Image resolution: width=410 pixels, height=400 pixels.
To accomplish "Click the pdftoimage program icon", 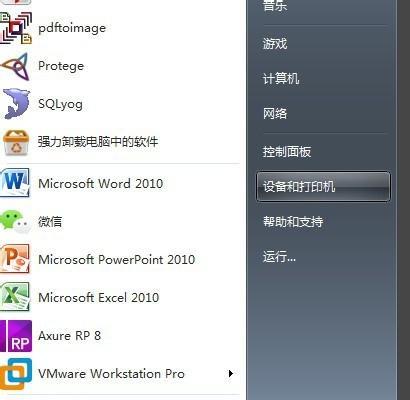I will 16,28.
